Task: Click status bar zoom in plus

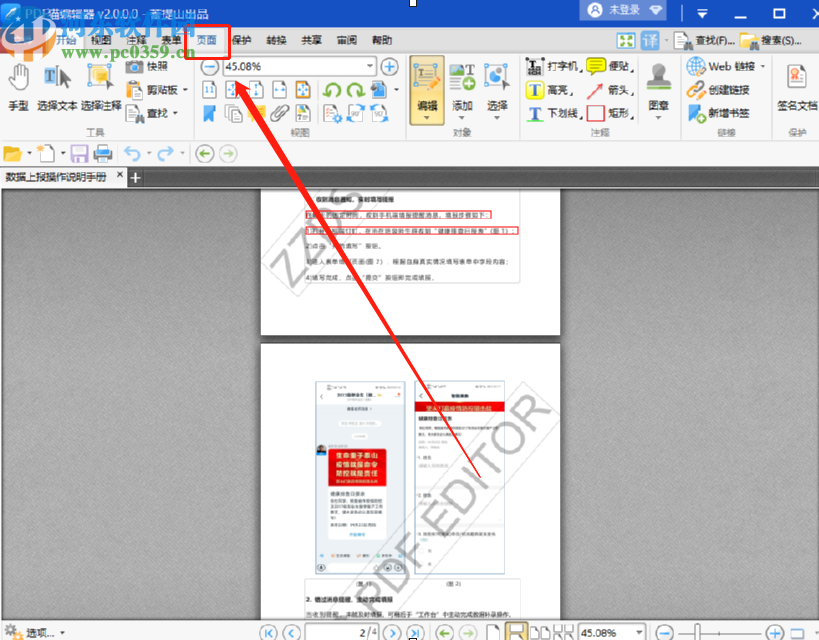Action: pyautogui.click(x=775, y=633)
